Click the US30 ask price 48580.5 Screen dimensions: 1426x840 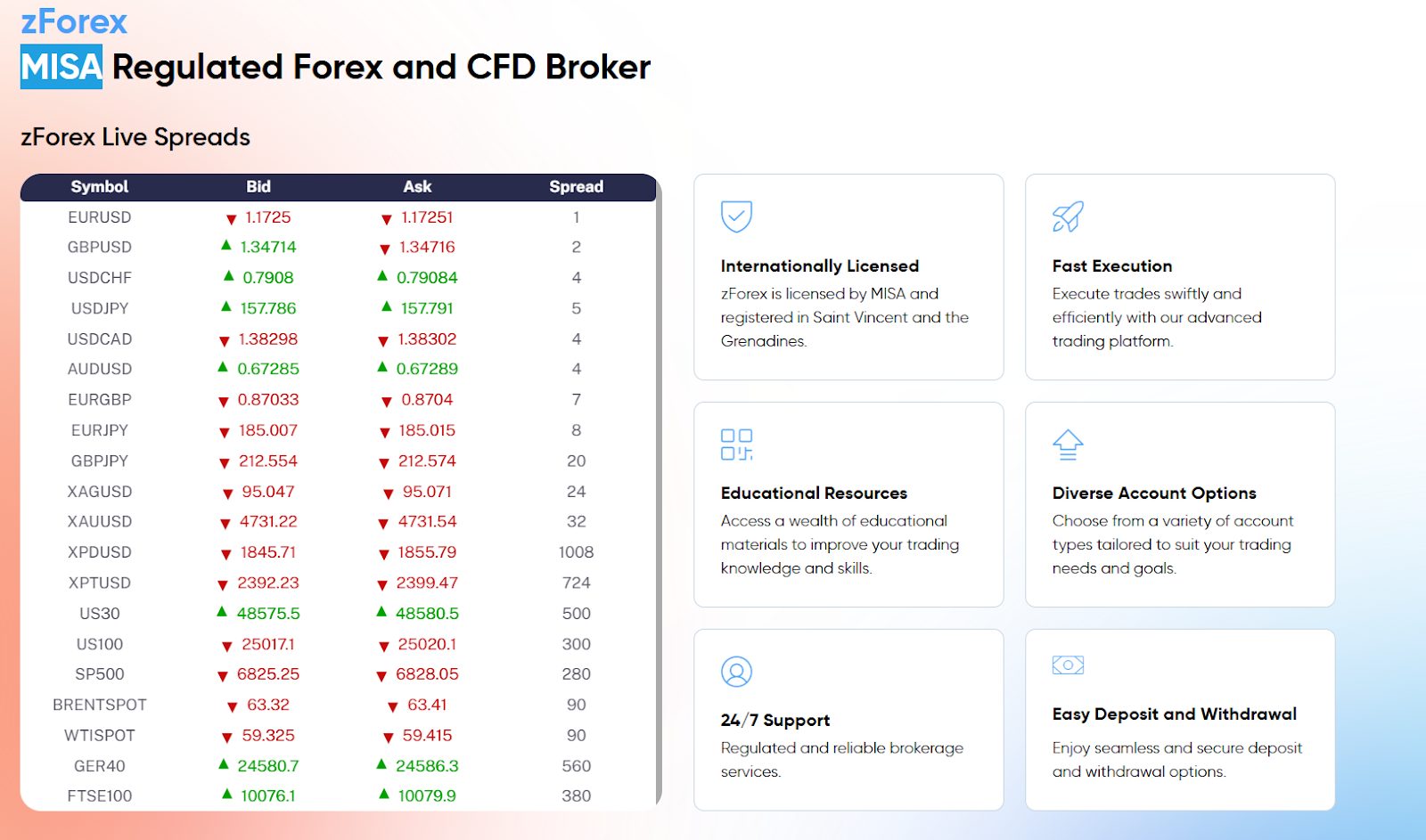427,614
